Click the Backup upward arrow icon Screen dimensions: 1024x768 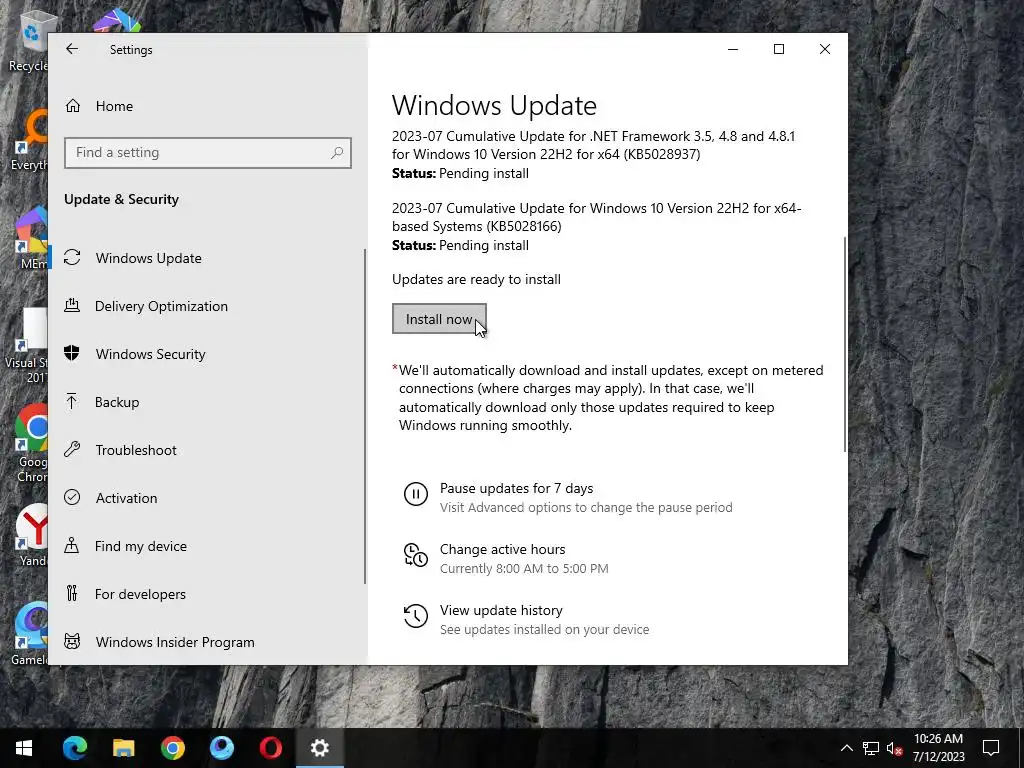[x=72, y=401]
